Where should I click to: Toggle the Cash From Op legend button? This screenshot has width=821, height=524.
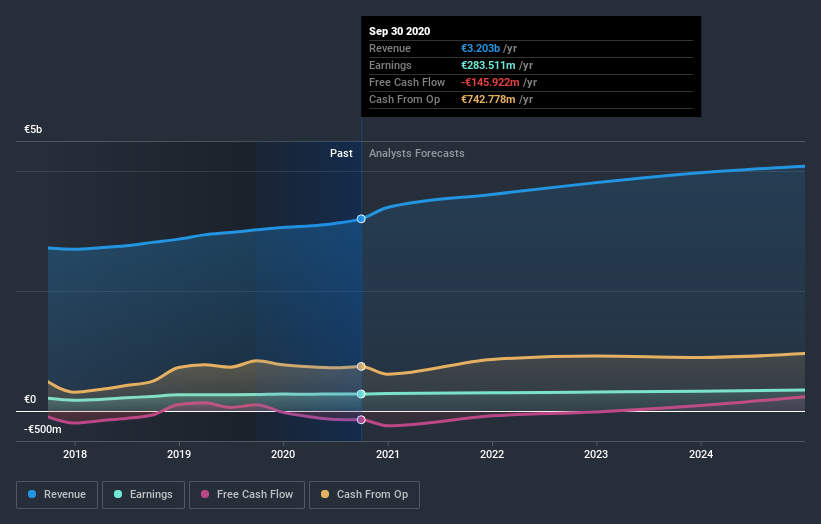[364, 495]
